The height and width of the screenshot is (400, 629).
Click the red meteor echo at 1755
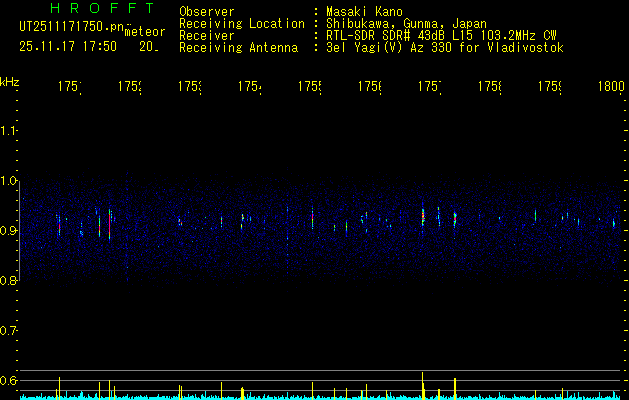[x=312, y=218]
